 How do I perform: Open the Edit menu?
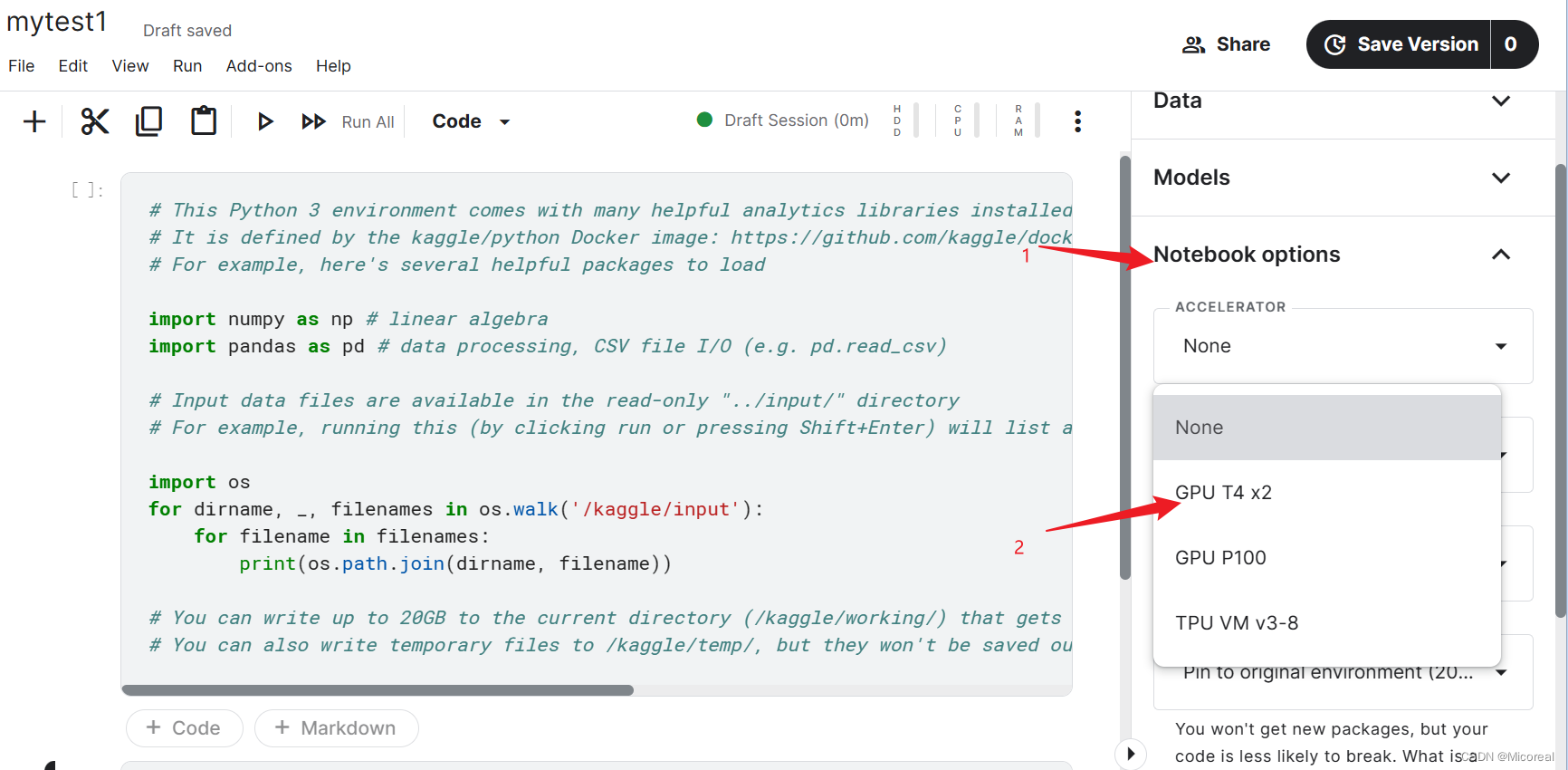point(73,66)
